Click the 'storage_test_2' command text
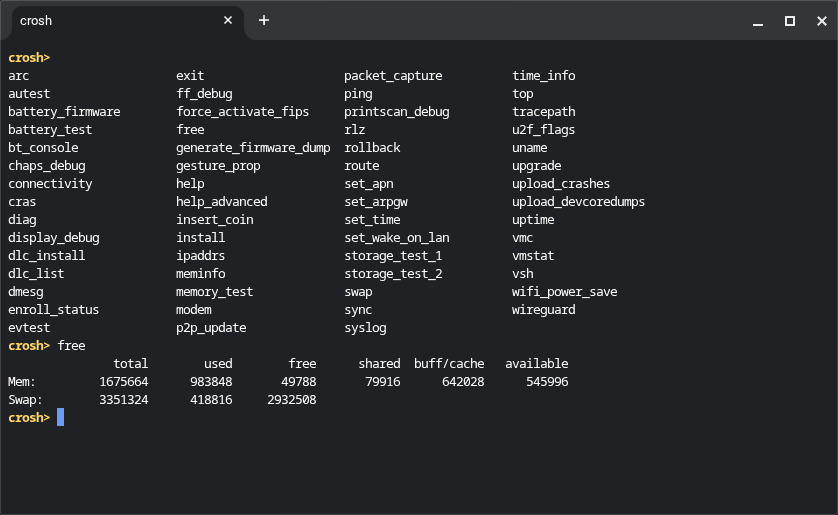This screenshot has width=838, height=515. point(393,273)
